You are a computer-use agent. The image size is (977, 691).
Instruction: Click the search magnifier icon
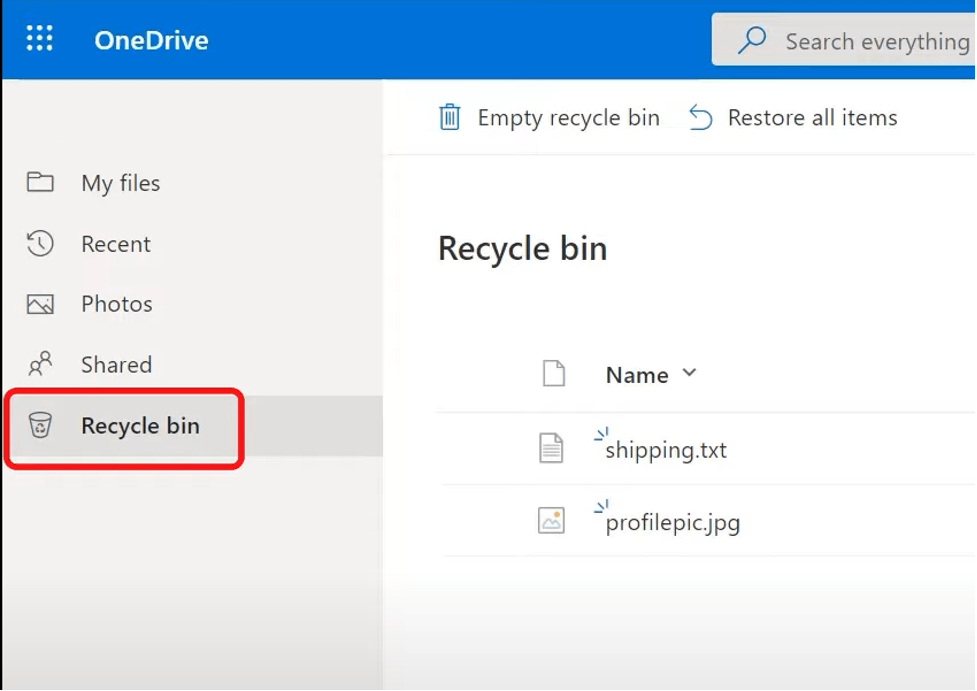[x=751, y=40]
